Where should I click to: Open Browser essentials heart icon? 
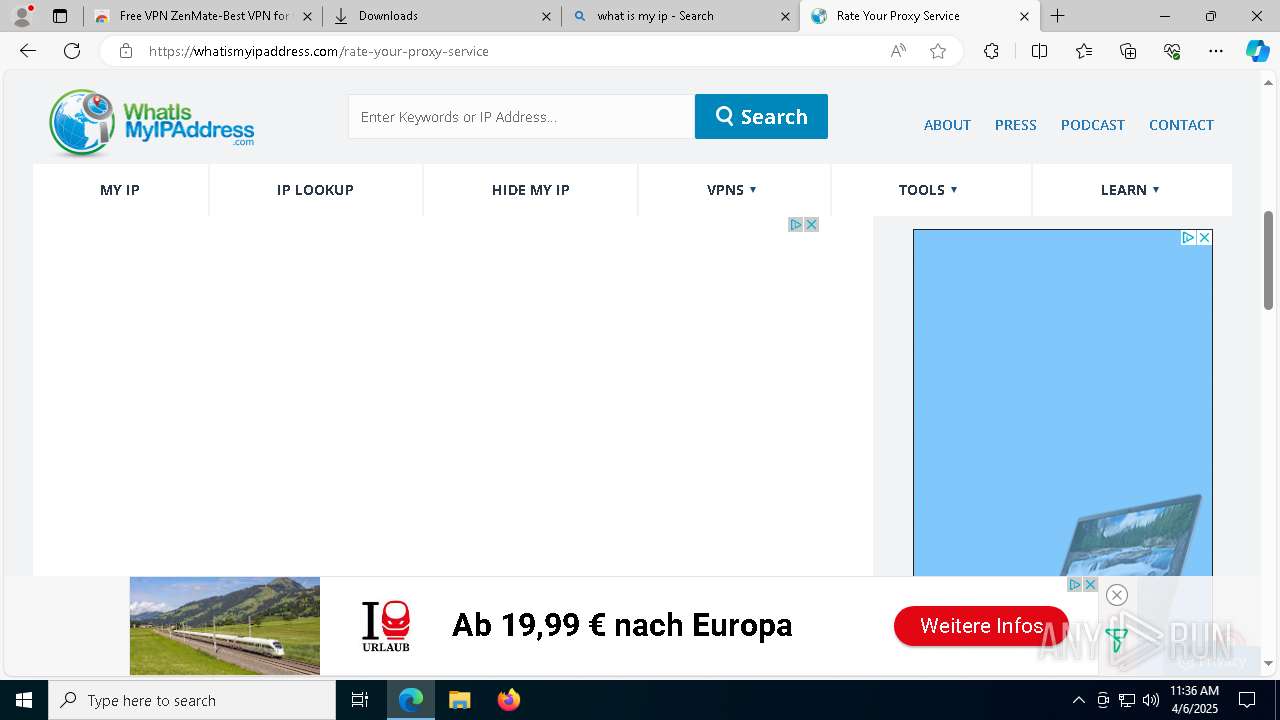tap(1172, 51)
